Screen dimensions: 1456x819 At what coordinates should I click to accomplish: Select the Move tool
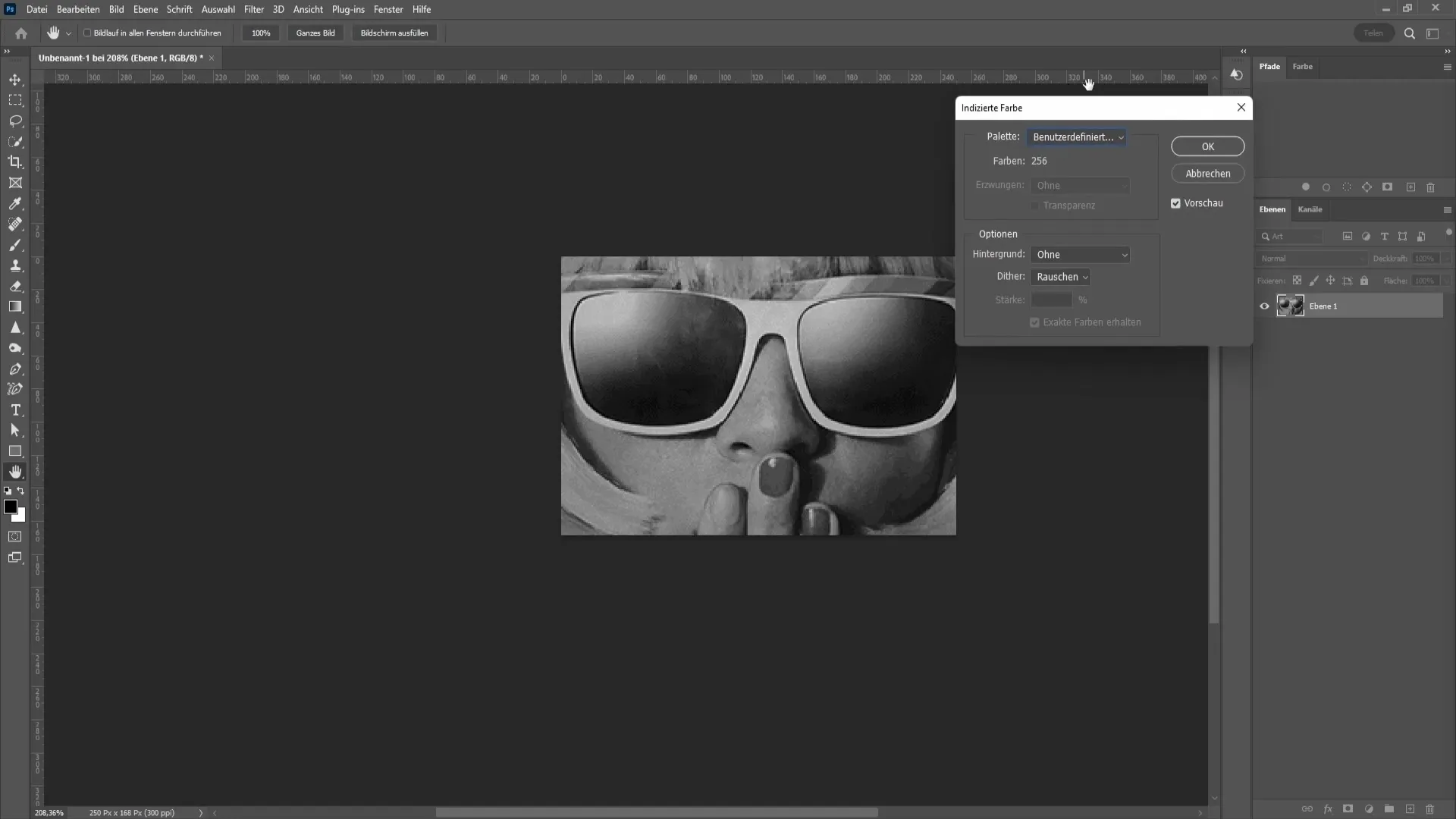coord(15,80)
